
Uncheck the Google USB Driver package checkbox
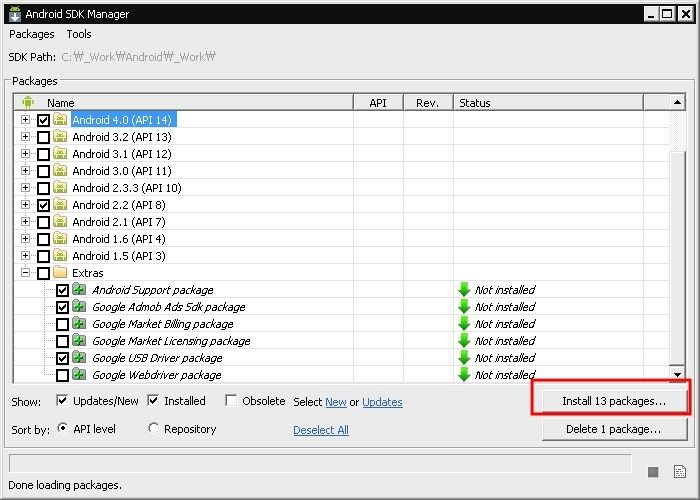click(62, 358)
